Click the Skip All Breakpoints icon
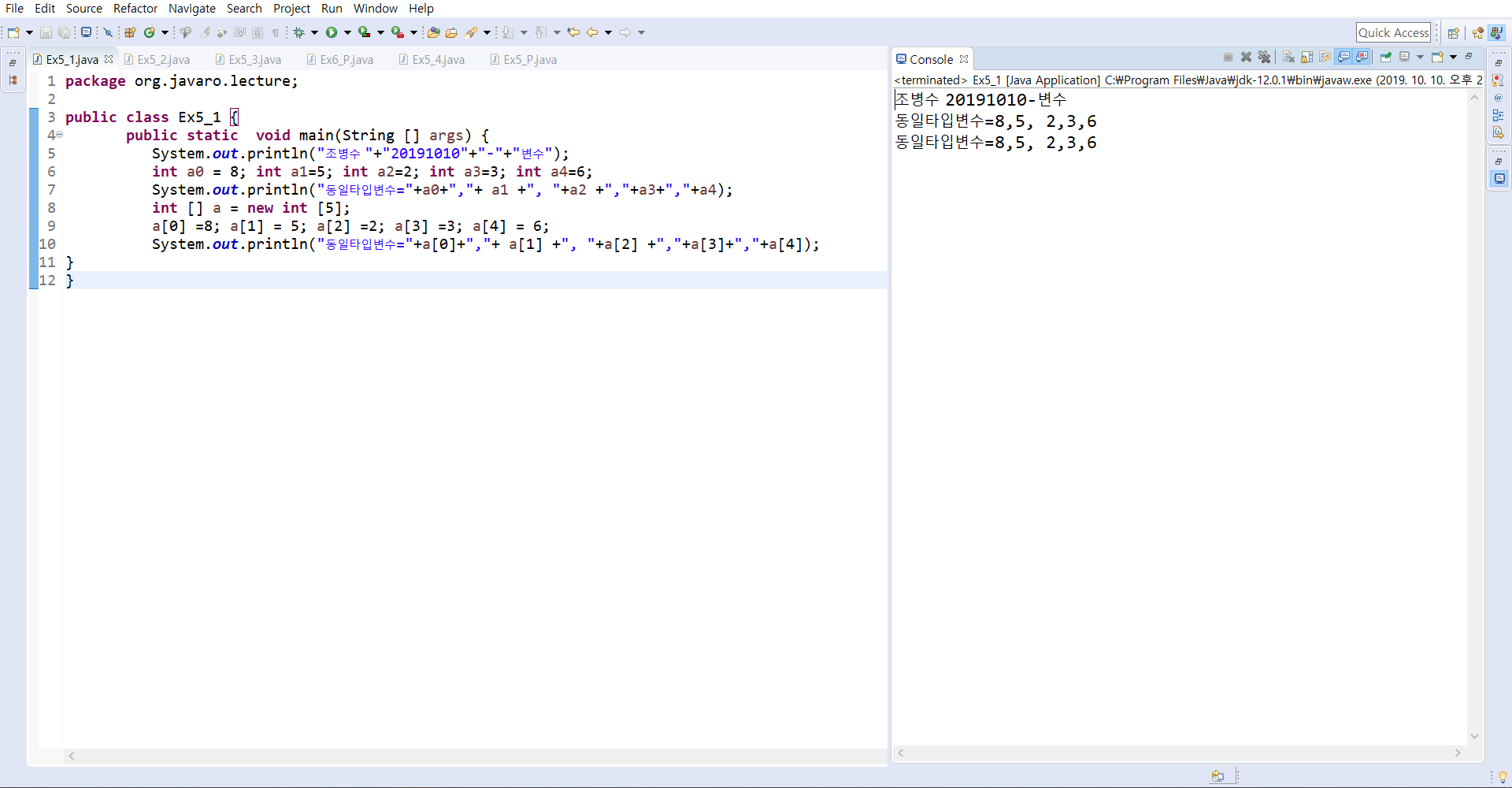 109,32
